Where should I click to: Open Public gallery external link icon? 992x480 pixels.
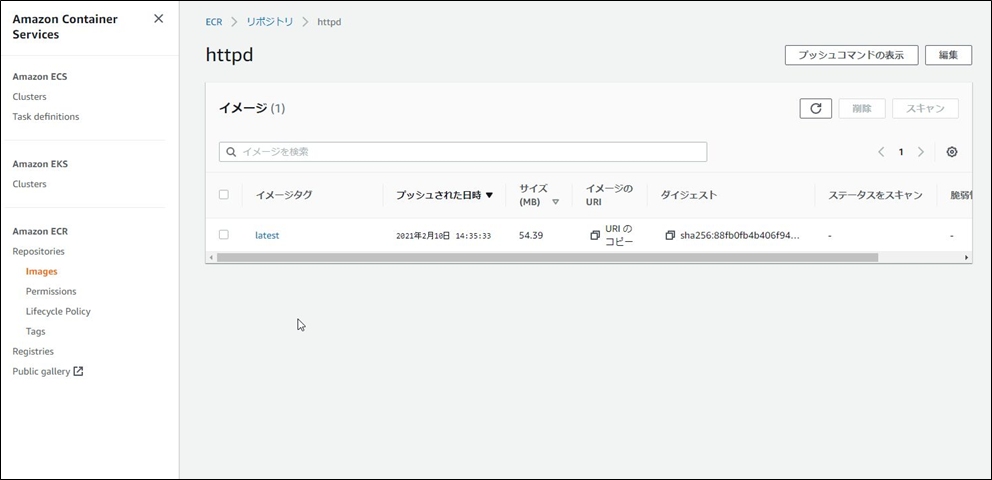(78, 371)
